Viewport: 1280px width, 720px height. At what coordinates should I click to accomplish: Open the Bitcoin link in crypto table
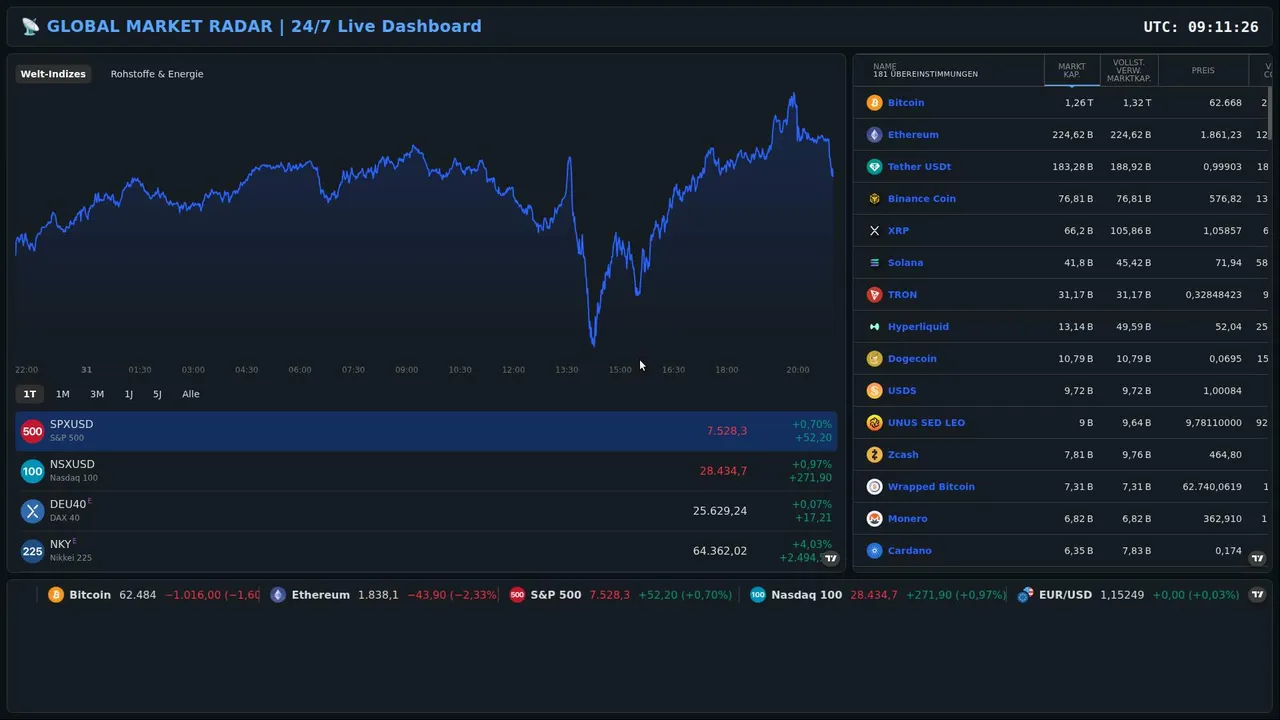tap(906, 103)
